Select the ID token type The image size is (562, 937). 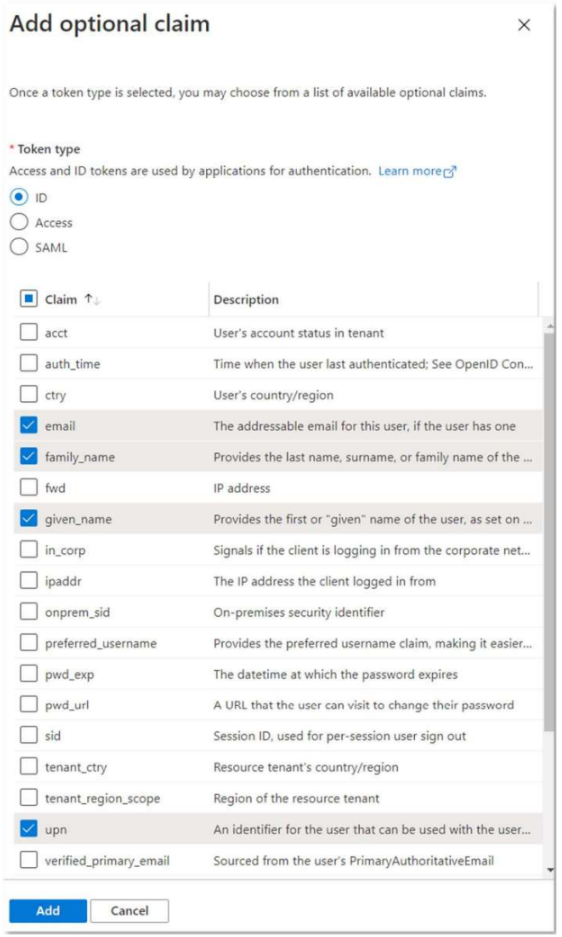pyautogui.click(x=19, y=197)
